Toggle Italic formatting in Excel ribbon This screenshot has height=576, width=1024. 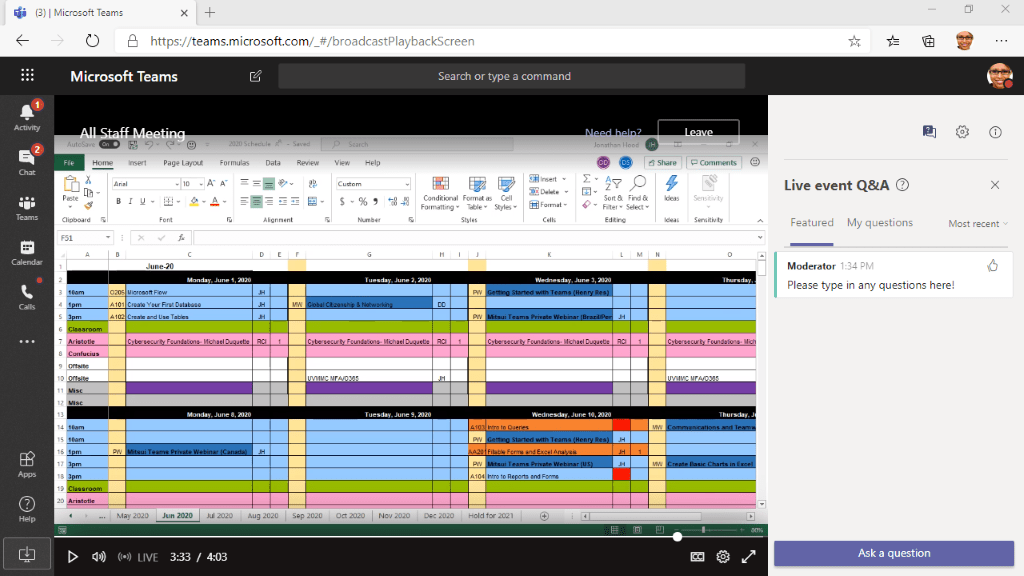tap(130, 201)
